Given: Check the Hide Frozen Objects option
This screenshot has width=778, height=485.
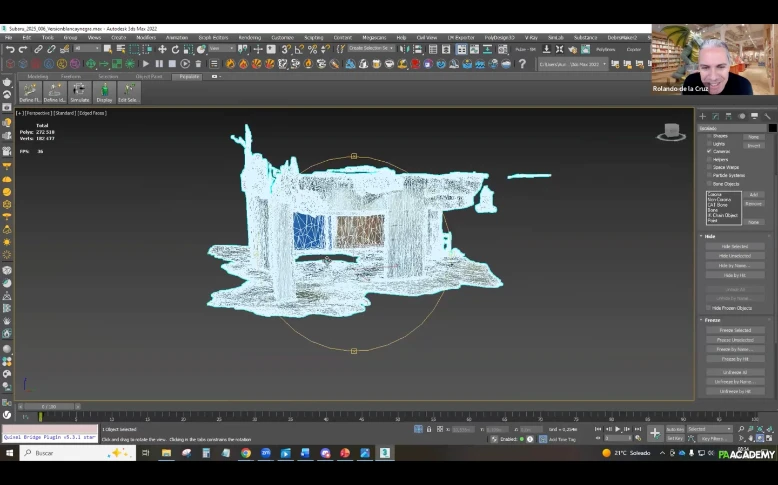Looking at the screenshot, I should click(710, 308).
